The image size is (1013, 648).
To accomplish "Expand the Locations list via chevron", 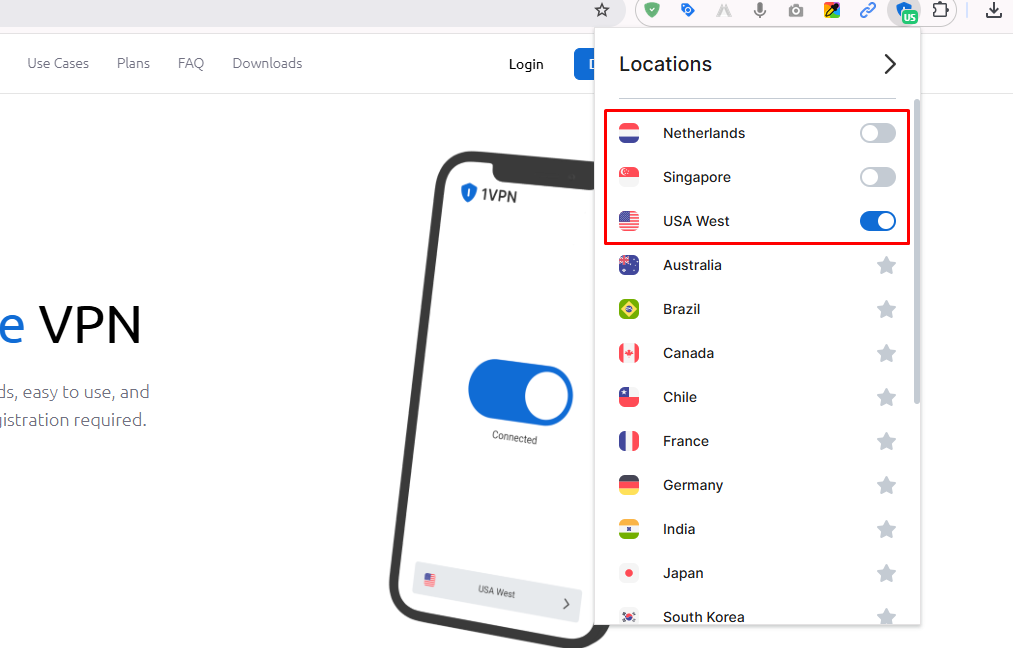I will click(x=889, y=63).
